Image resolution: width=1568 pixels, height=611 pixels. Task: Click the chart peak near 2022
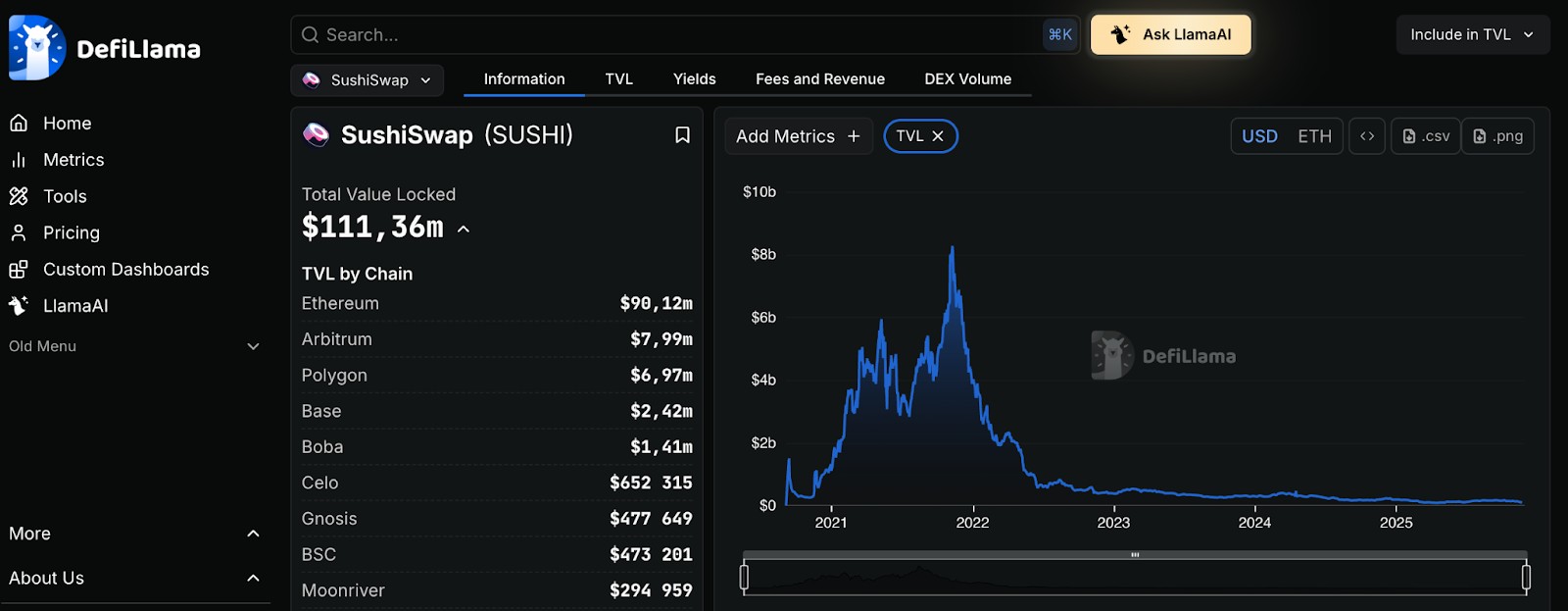click(952, 248)
